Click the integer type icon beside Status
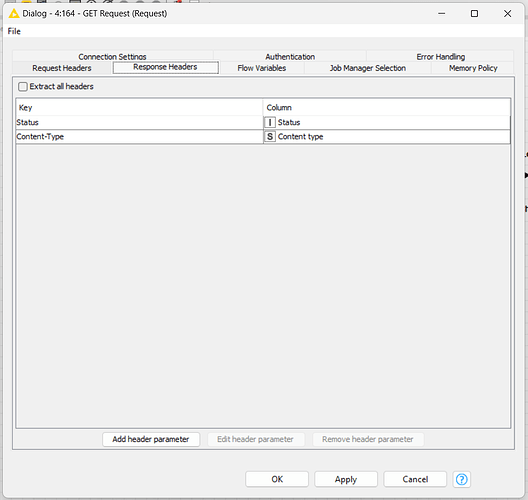Screen dimensions: 528x500 click(x=270, y=122)
